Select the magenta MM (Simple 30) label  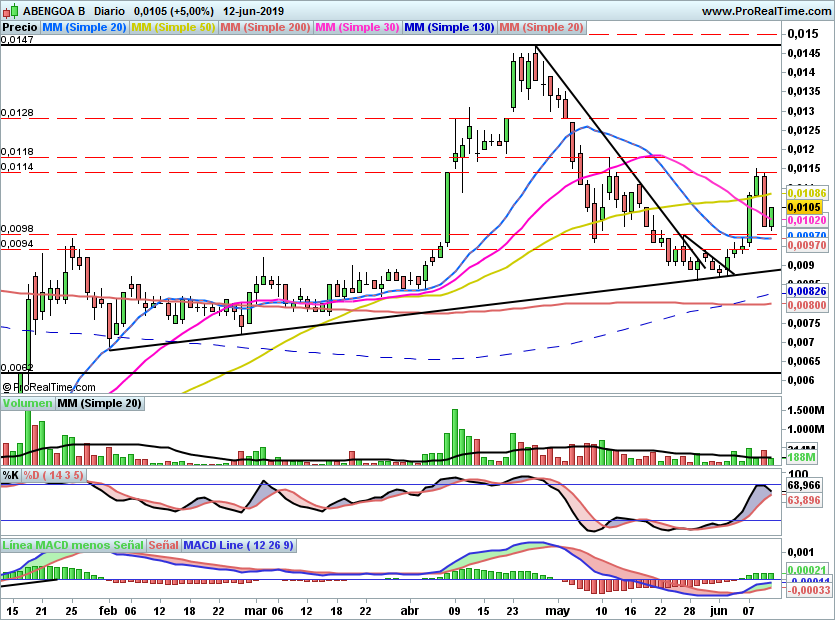click(357, 27)
